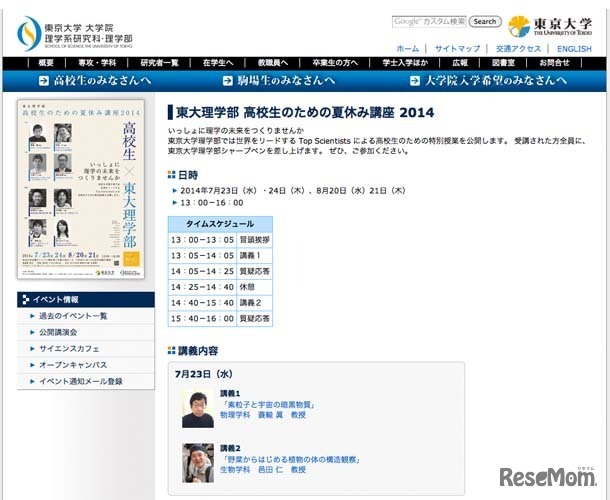Open 公開講演会 in the sidebar
This screenshot has height=500, width=610.
click(58, 332)
